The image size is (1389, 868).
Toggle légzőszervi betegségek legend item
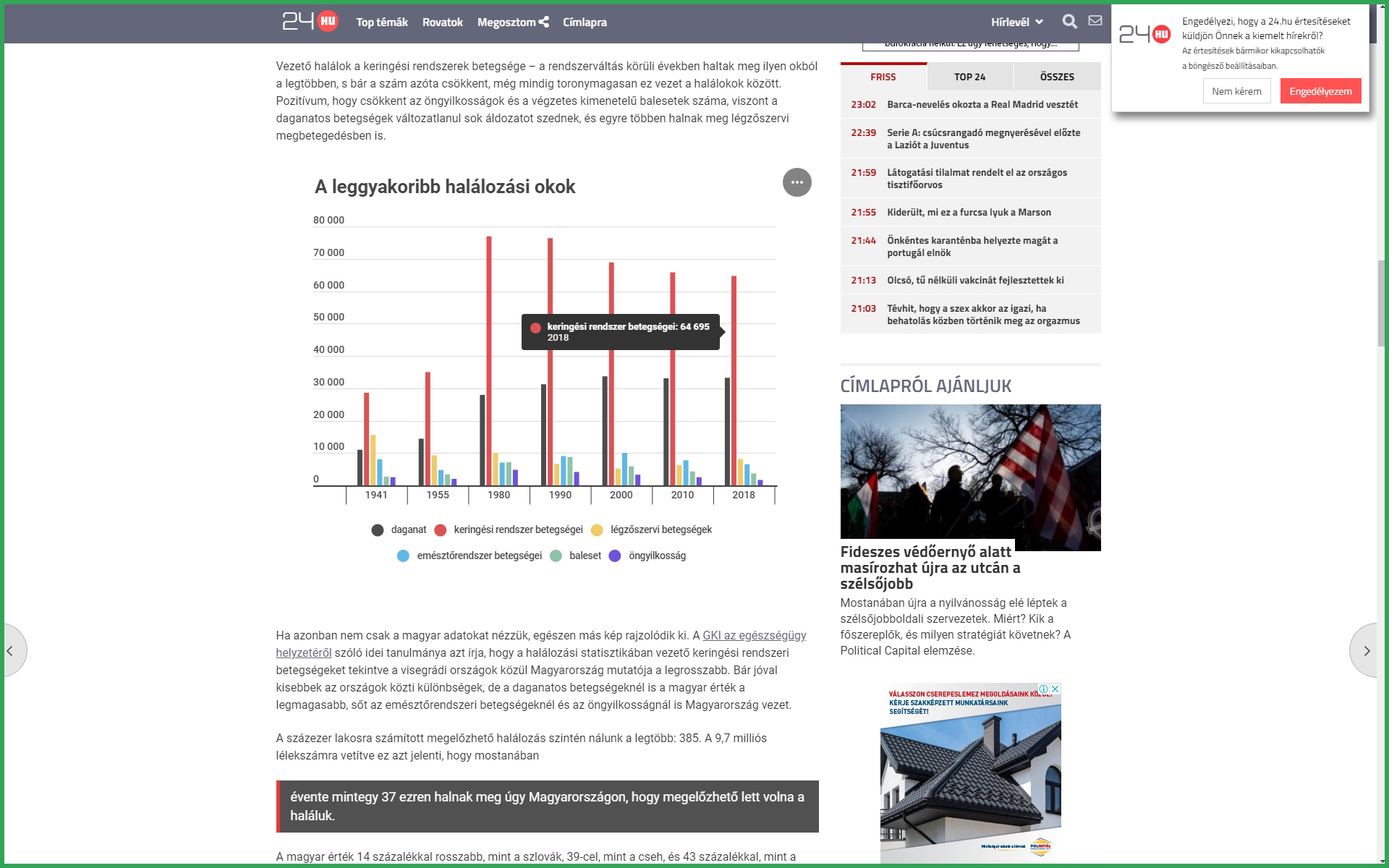651,529
